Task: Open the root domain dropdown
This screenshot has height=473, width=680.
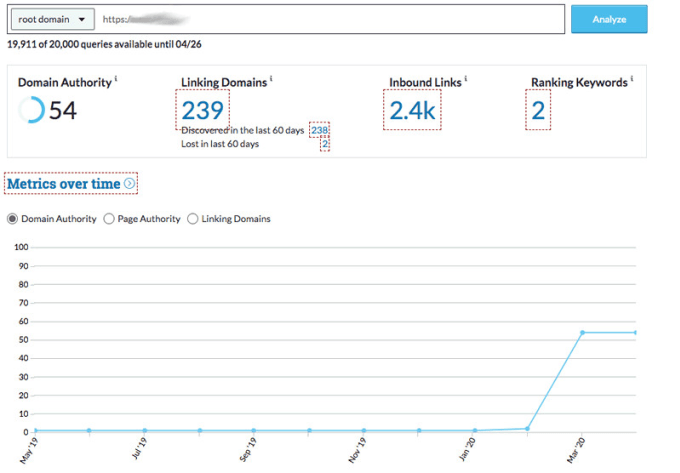Action: pyautogui.click(x=53, y=19)
